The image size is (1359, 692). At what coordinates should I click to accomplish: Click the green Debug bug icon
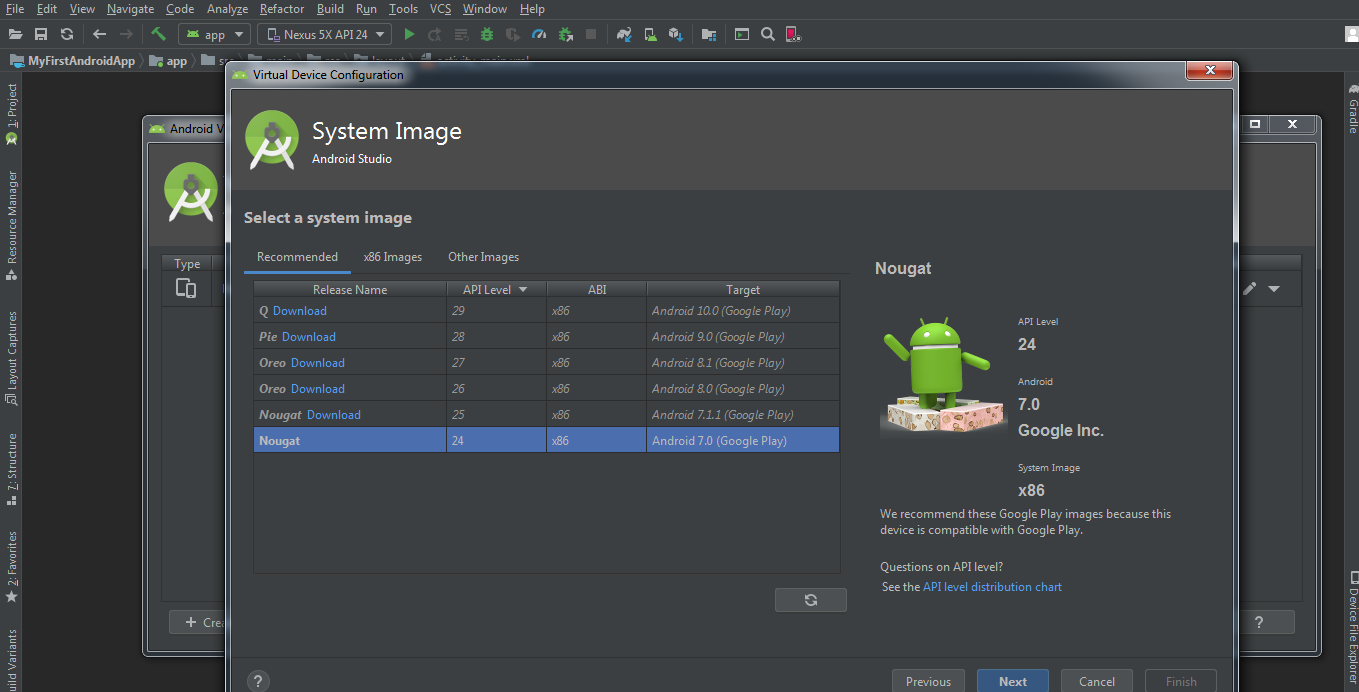[x=487, y=34]
